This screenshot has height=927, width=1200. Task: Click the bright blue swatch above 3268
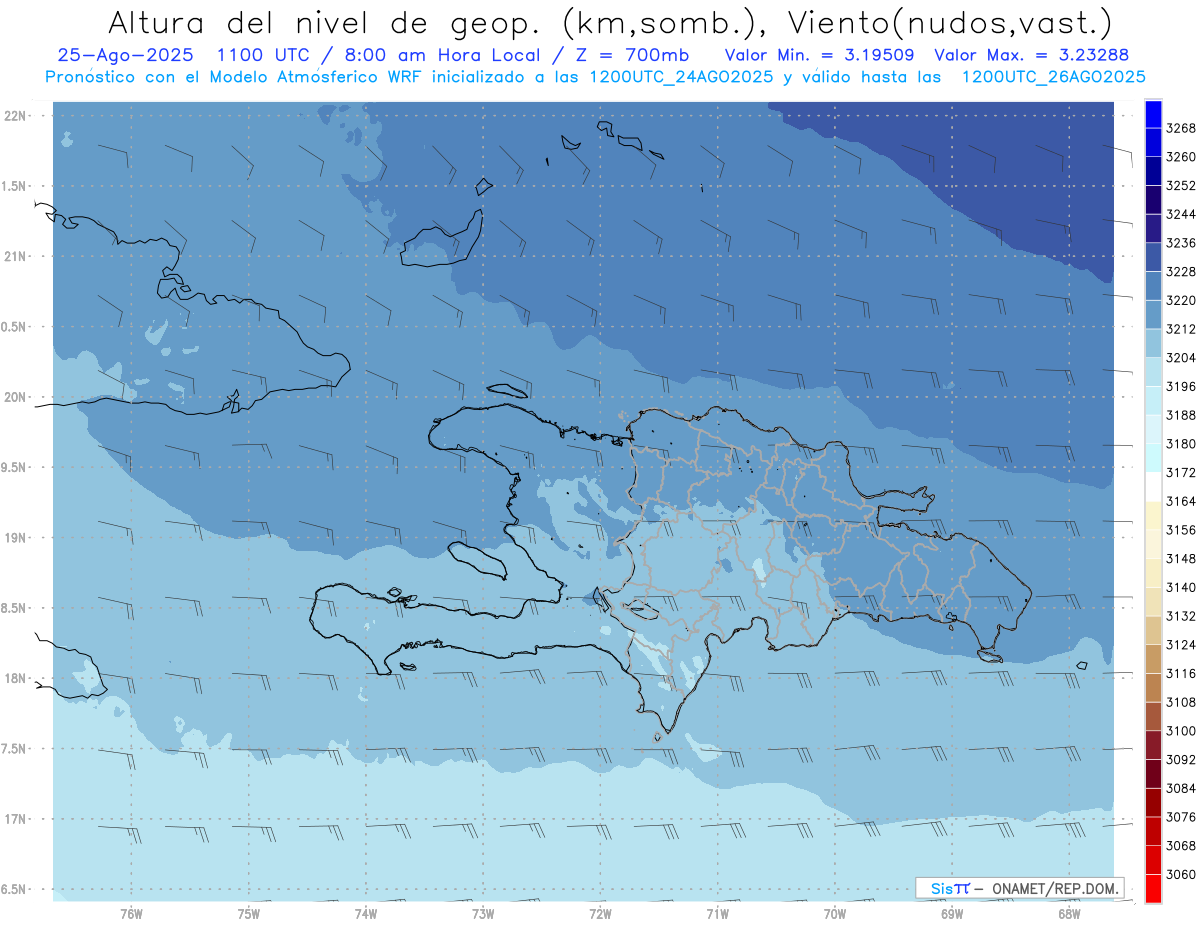click(x=1153, y=114)
